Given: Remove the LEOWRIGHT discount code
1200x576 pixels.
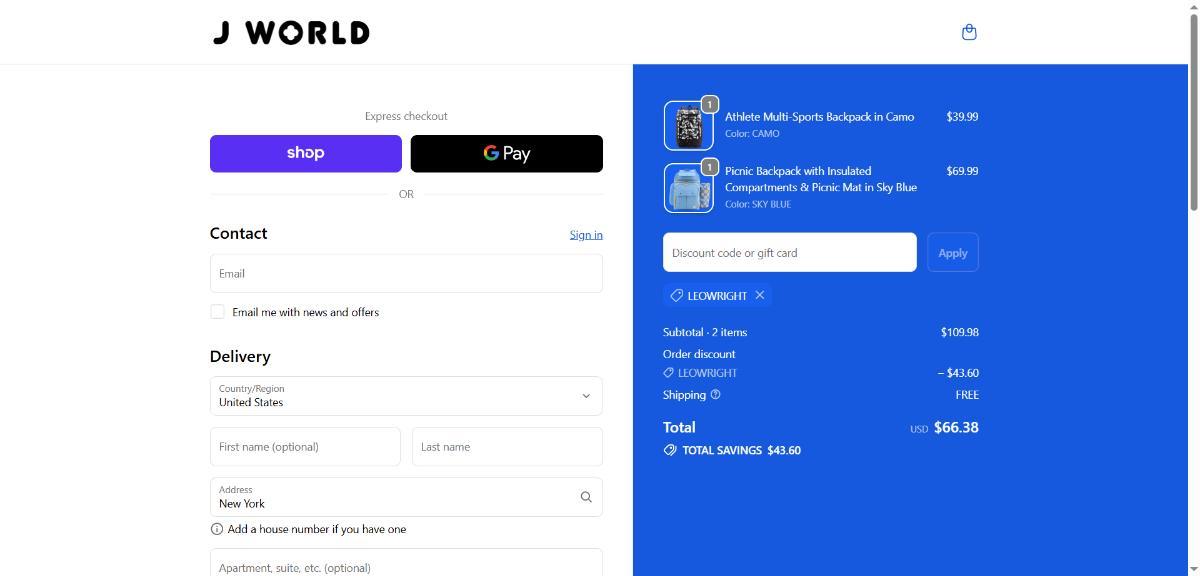Looking at the screenshot, I should click(760, 295).
